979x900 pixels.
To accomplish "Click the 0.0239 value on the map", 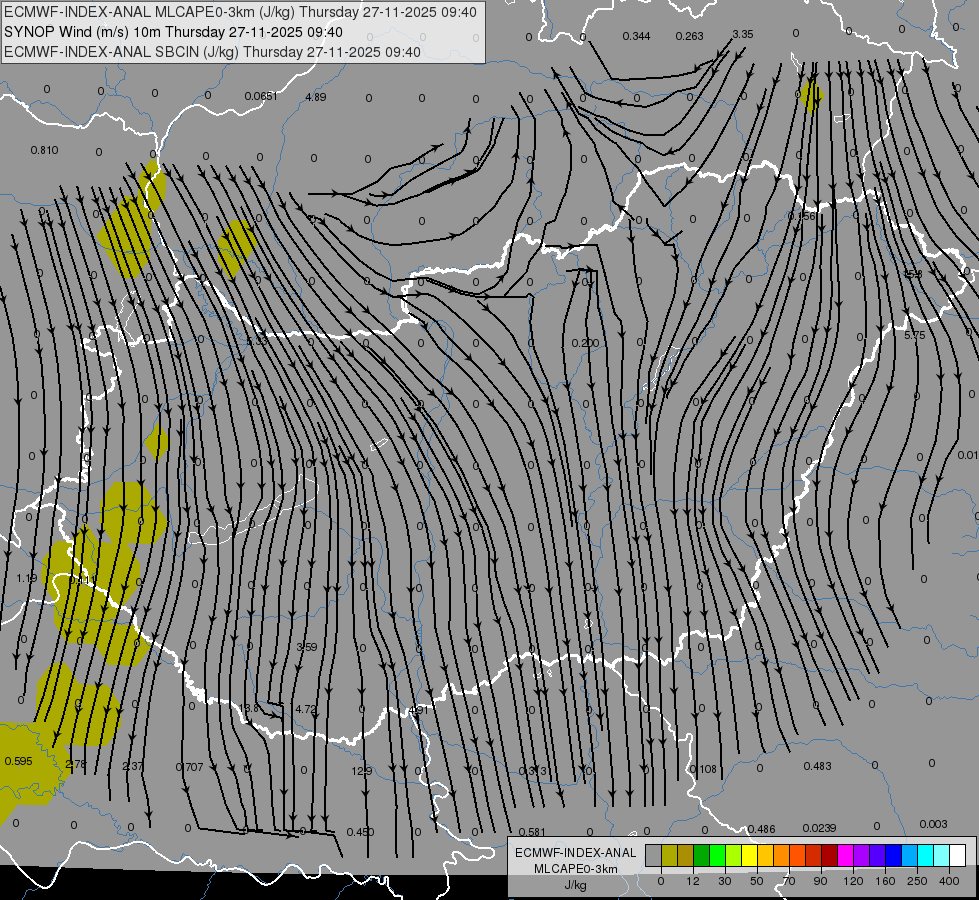I will click(x=819, y=828).
